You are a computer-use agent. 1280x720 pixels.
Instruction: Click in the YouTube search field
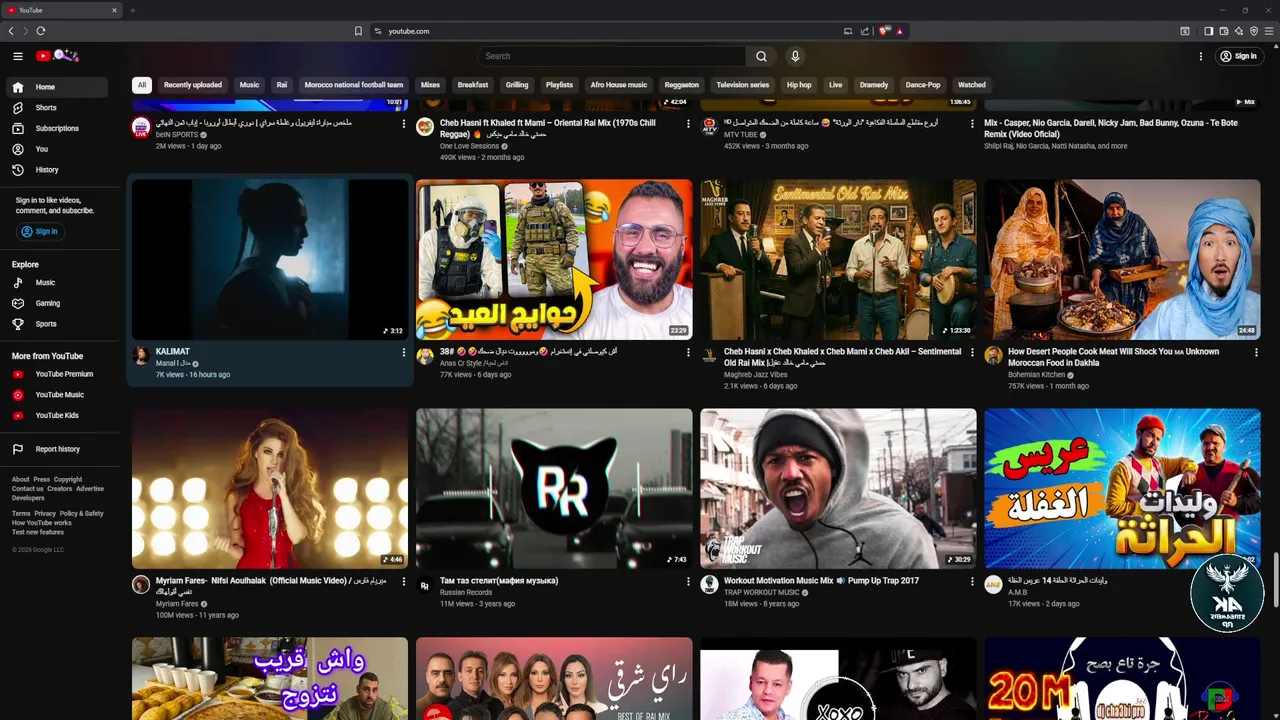click(612, 56)
